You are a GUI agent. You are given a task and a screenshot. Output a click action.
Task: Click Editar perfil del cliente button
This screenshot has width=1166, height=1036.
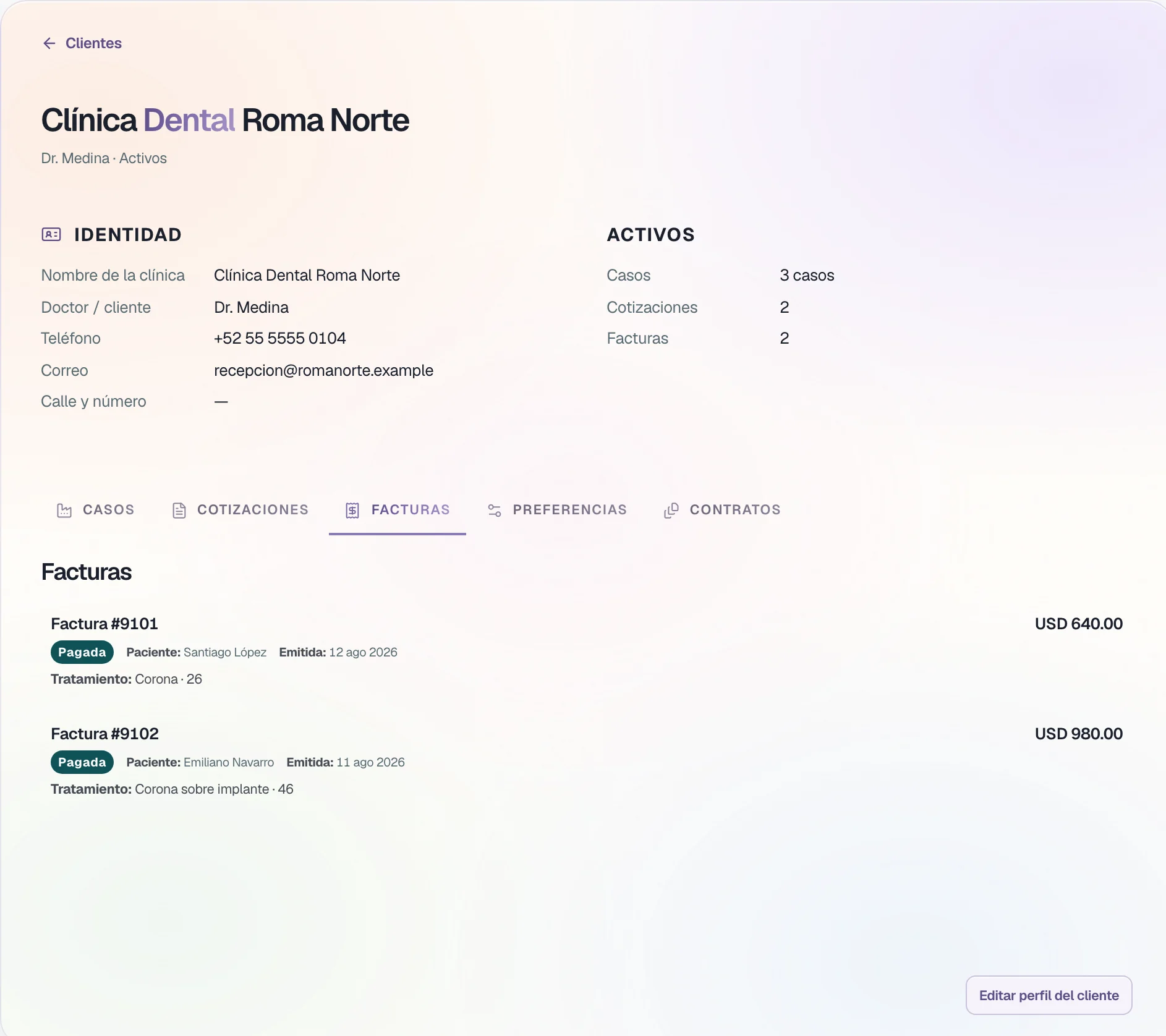click(1049, 995)
